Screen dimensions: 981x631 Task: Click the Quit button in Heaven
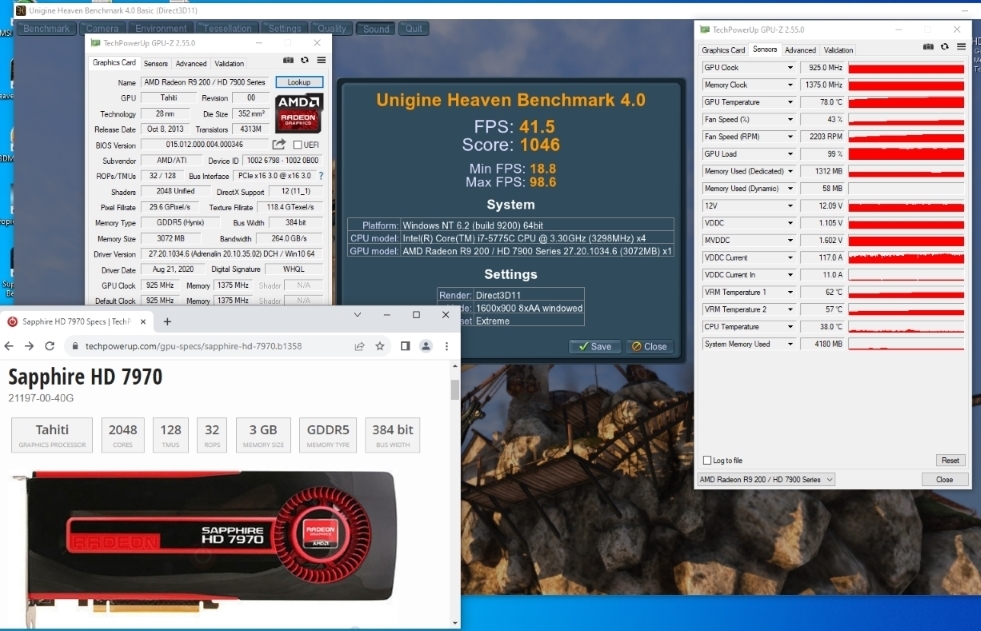pos(414,29)
